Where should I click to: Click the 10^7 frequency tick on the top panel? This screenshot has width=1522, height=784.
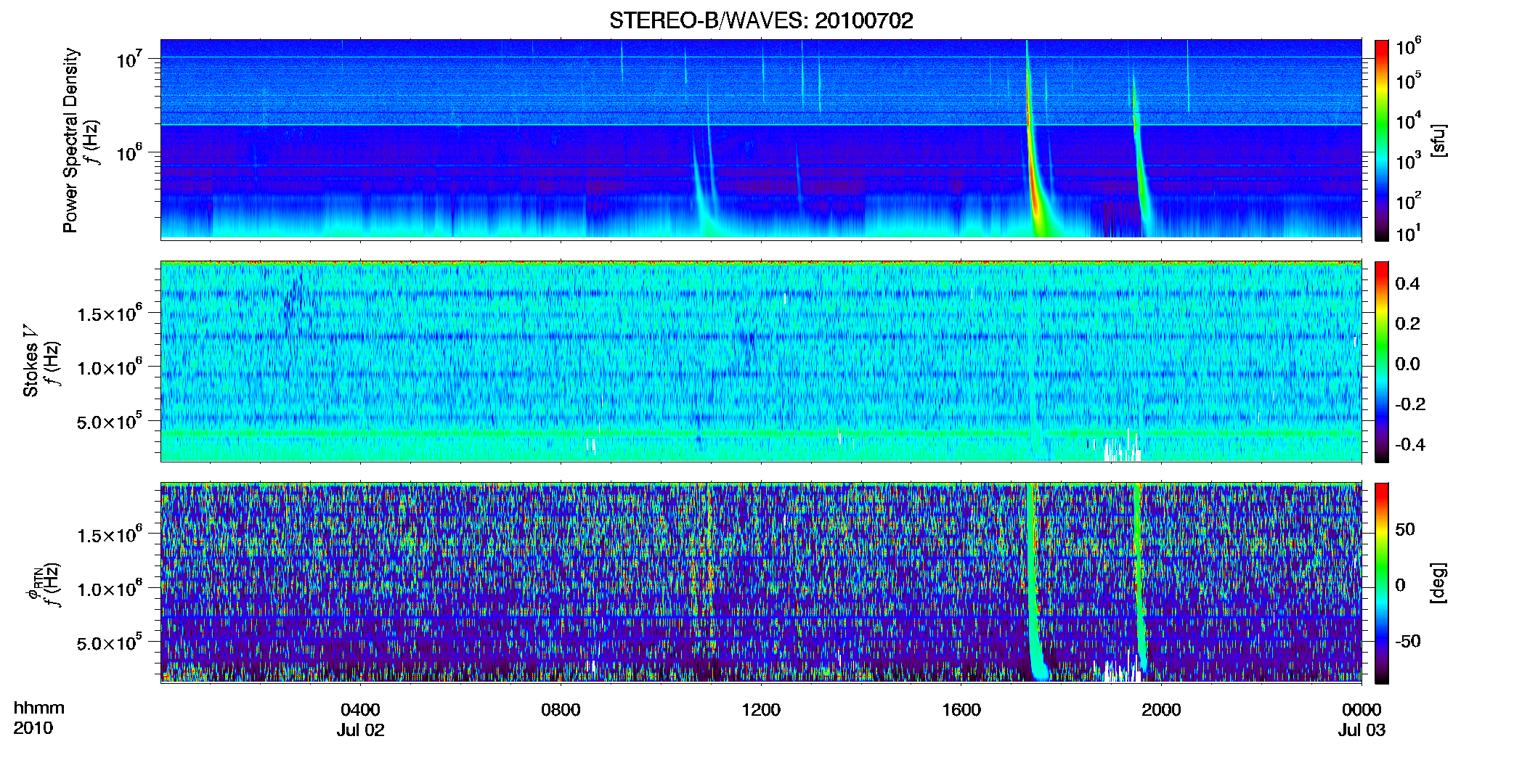(x=130, y=59)
